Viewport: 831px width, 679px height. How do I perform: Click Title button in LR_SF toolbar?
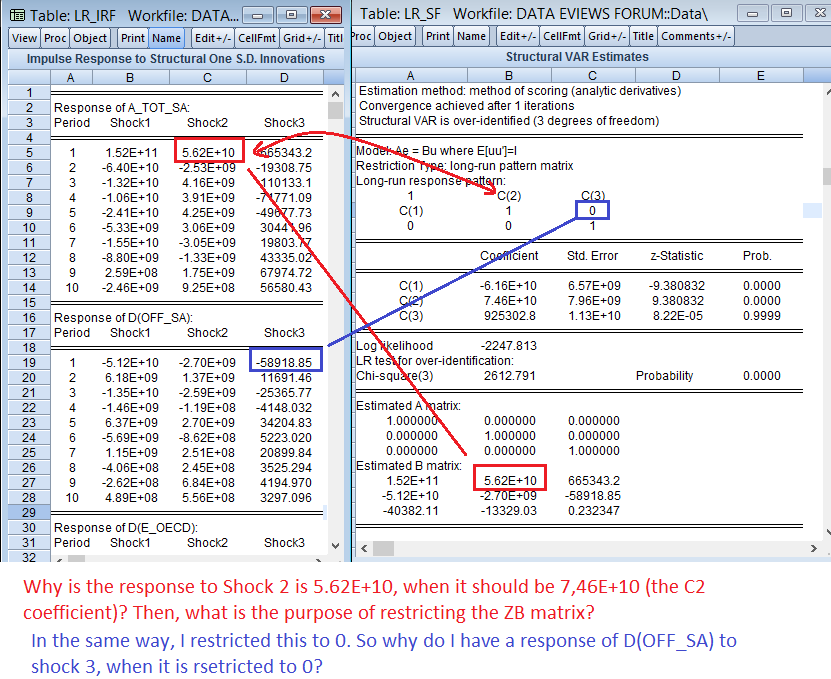coord(643,36)
